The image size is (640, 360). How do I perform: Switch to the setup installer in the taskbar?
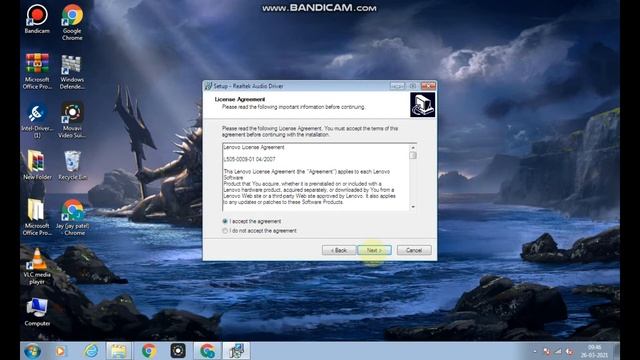click(x=237, y=351)
